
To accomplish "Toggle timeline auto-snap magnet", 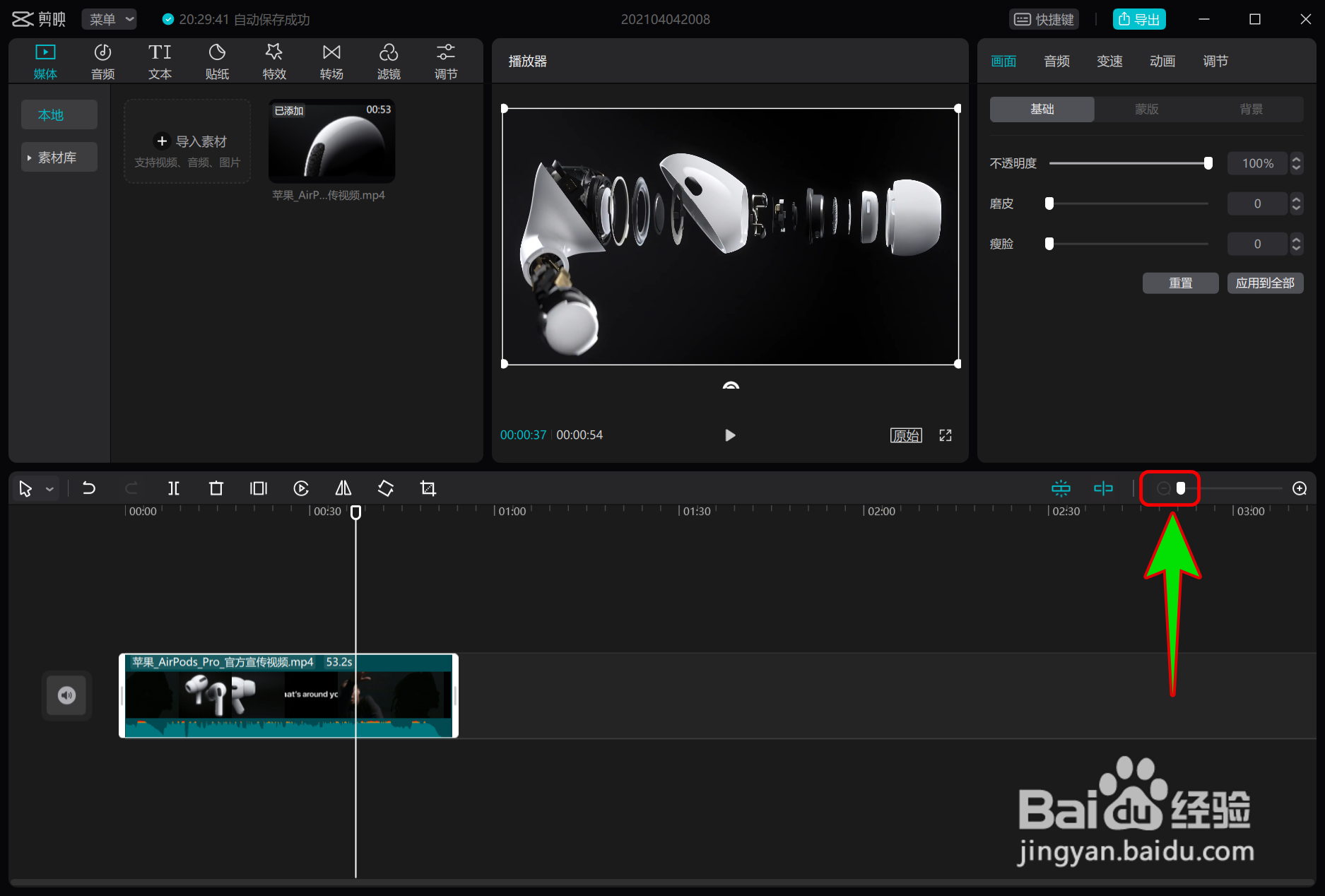I will (1061, 488).
